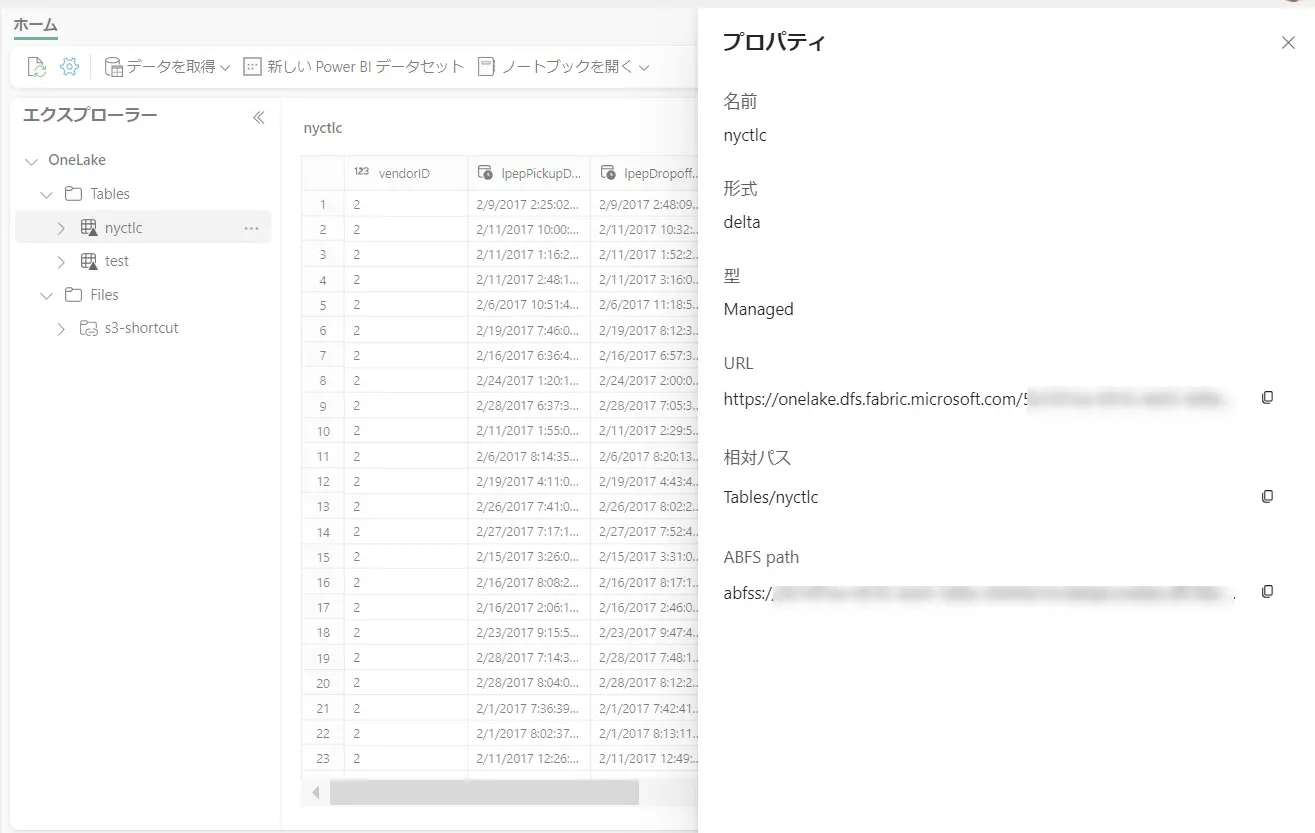This screenshot has width=1315, height=833.
Task: Select the nyctlc table in explorer
Action: (x=143, y=228)
